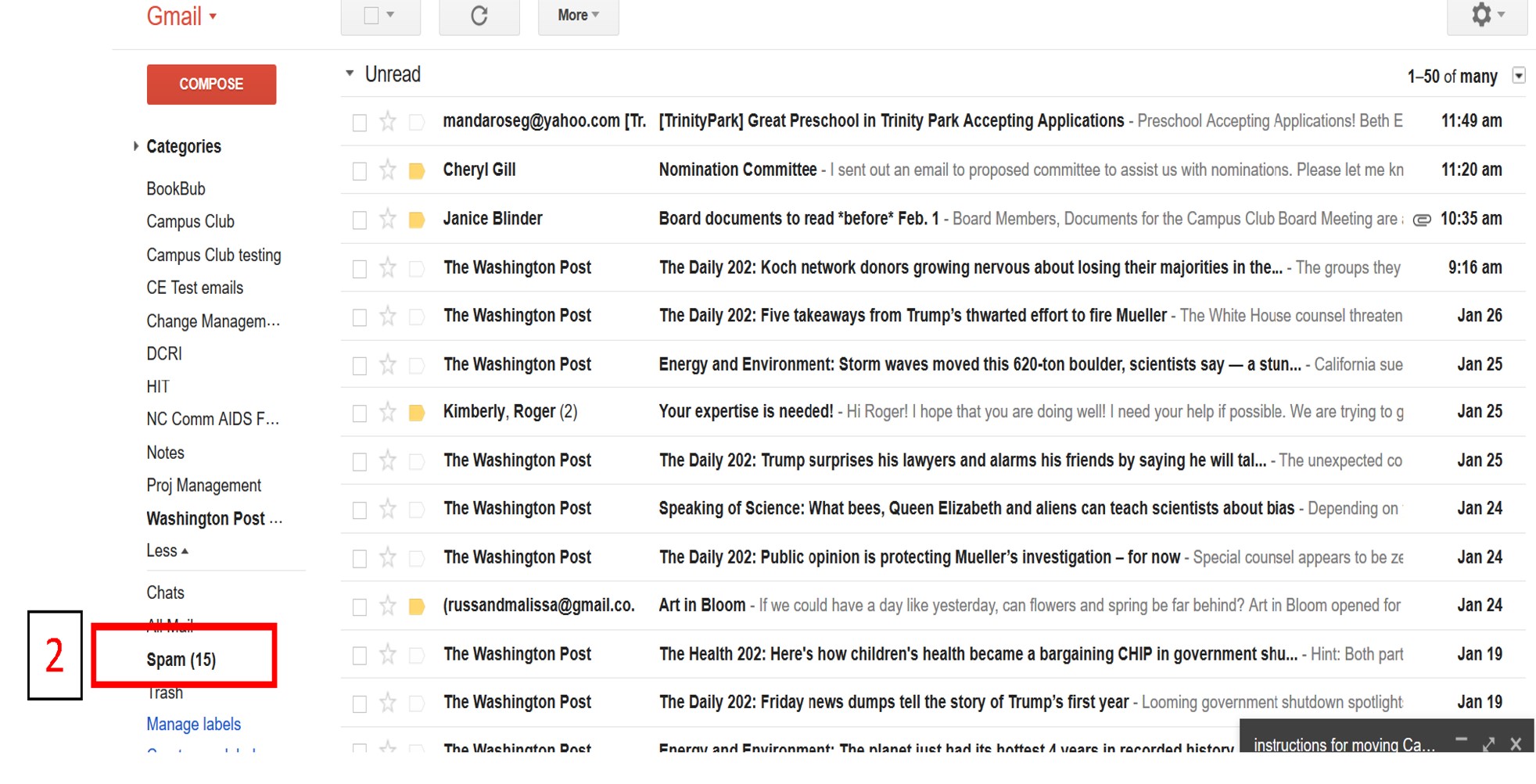This screenshot has width=1536, height=784.
Task: Toggle importance marker on mandaroseg@yahoo.com email
Action: pos(417,123)
